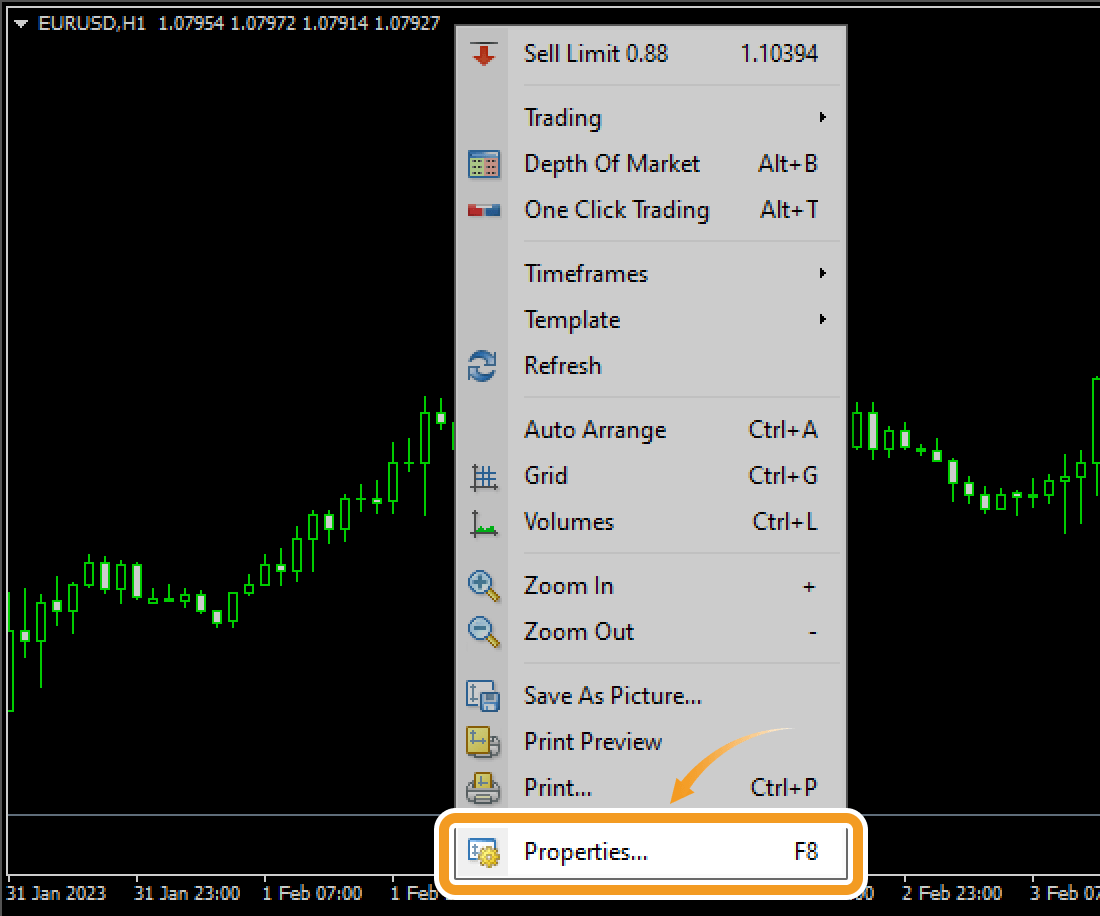Click the Ctrl+A shortcut label
The image size is (1100, 916).
click(x=783, y=429)
